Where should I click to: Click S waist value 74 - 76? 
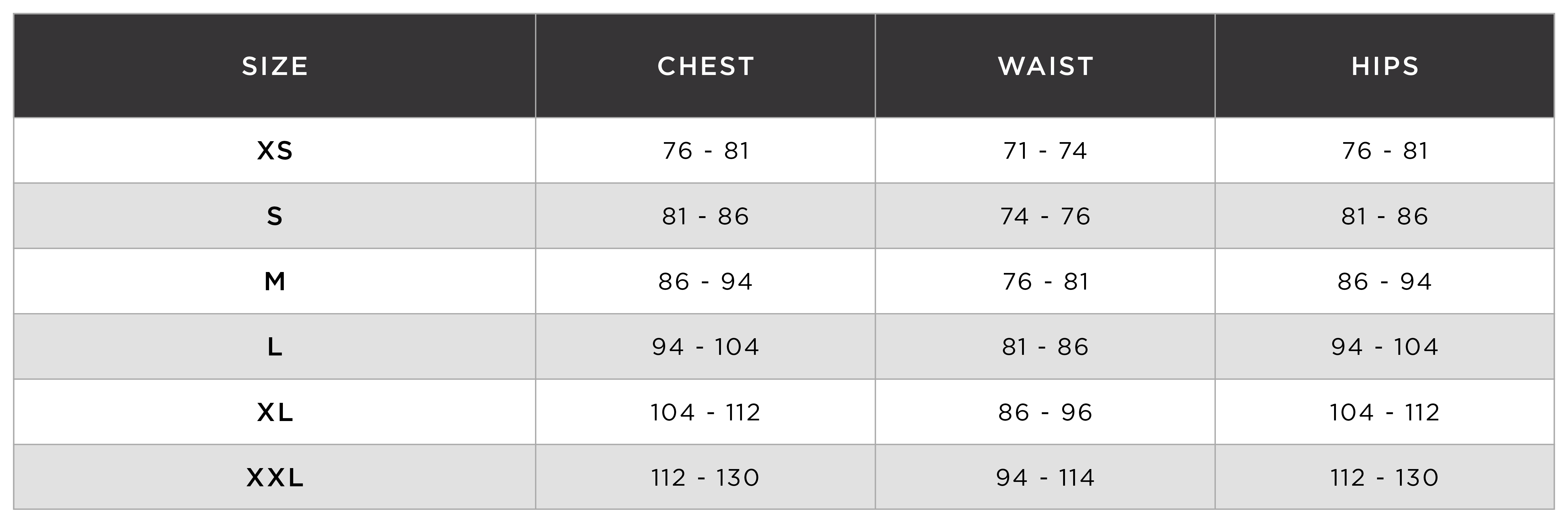1045,216
